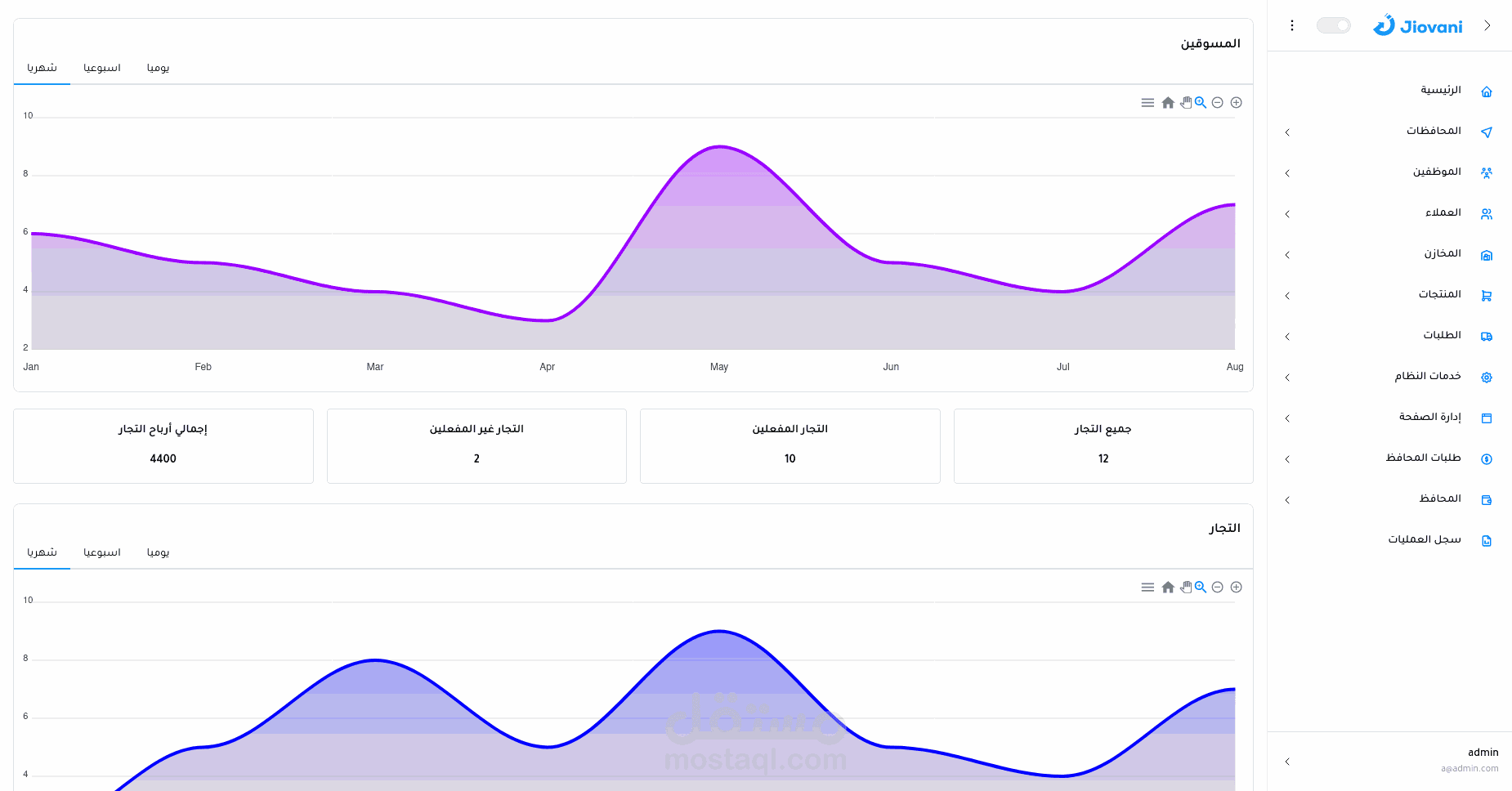Image resolution: width=1512 pixels, height=791 pixels.
Task: Zoom in on the التجار chart
Action: pyautogui.click(x=1237, y=588)
